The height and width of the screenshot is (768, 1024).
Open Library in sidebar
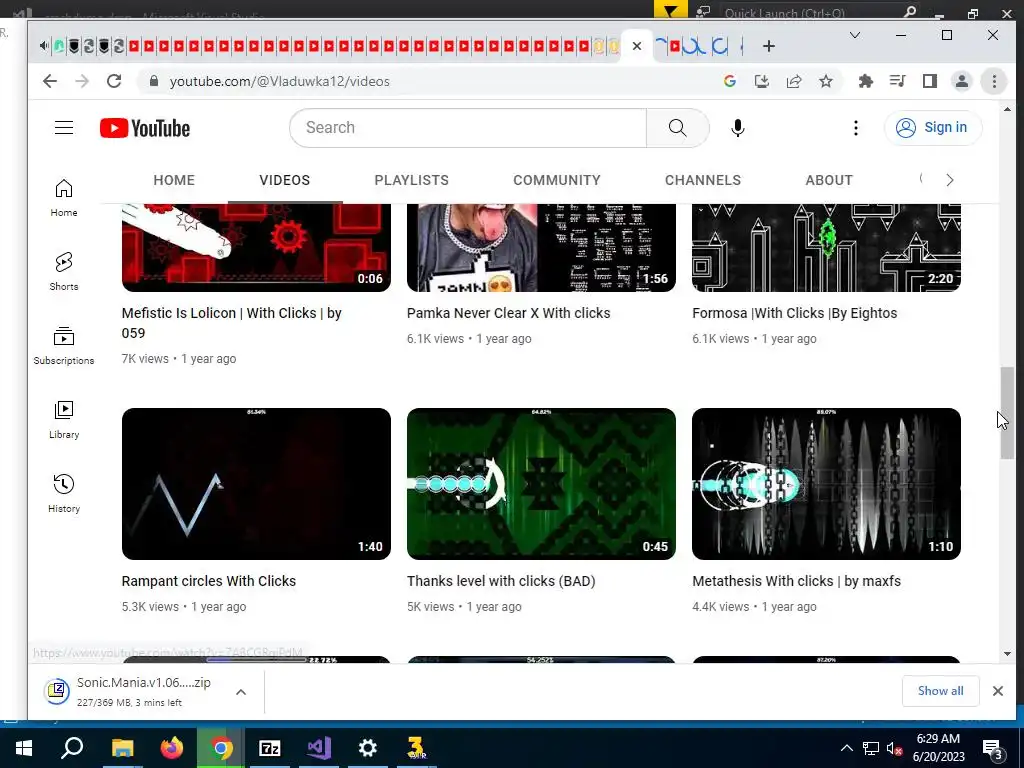(x=64, y=420)
